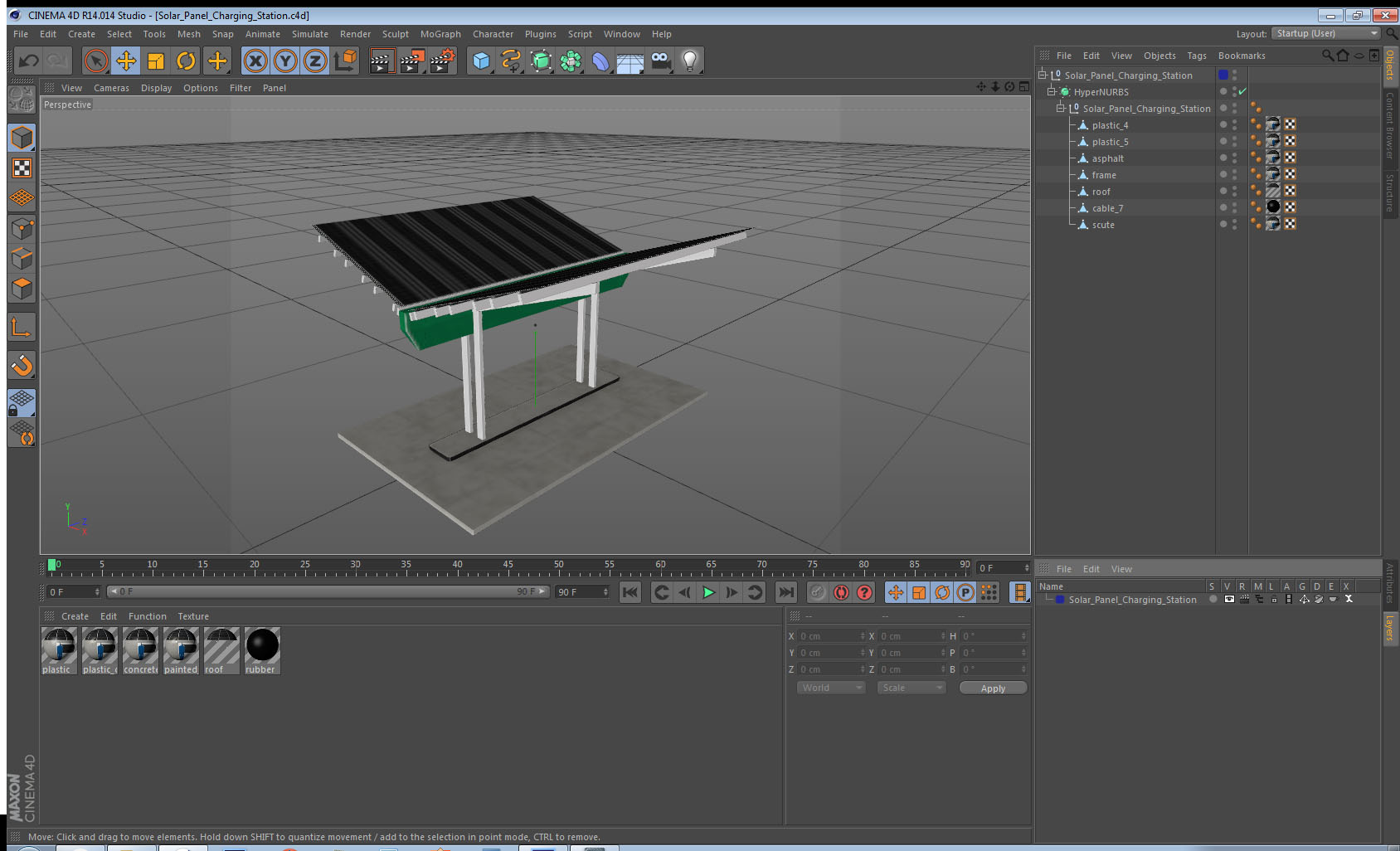Open the Layout dropdown
The width and height of the screenshot is (1400, 851).
pyautogui.click(x=1325, y=33)
